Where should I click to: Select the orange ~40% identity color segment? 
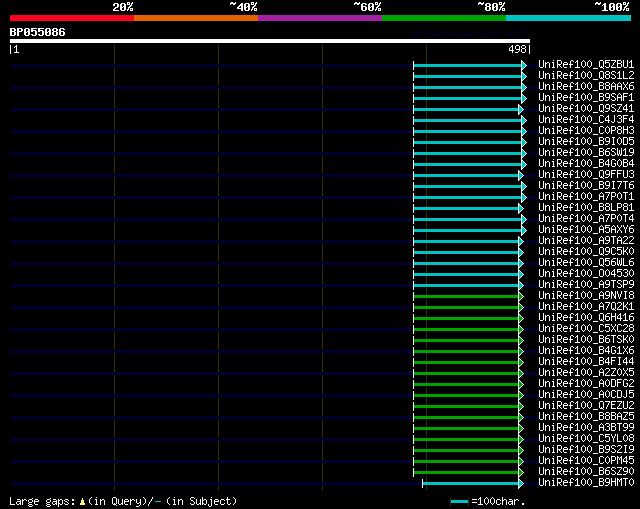click(x=196, y=18)
